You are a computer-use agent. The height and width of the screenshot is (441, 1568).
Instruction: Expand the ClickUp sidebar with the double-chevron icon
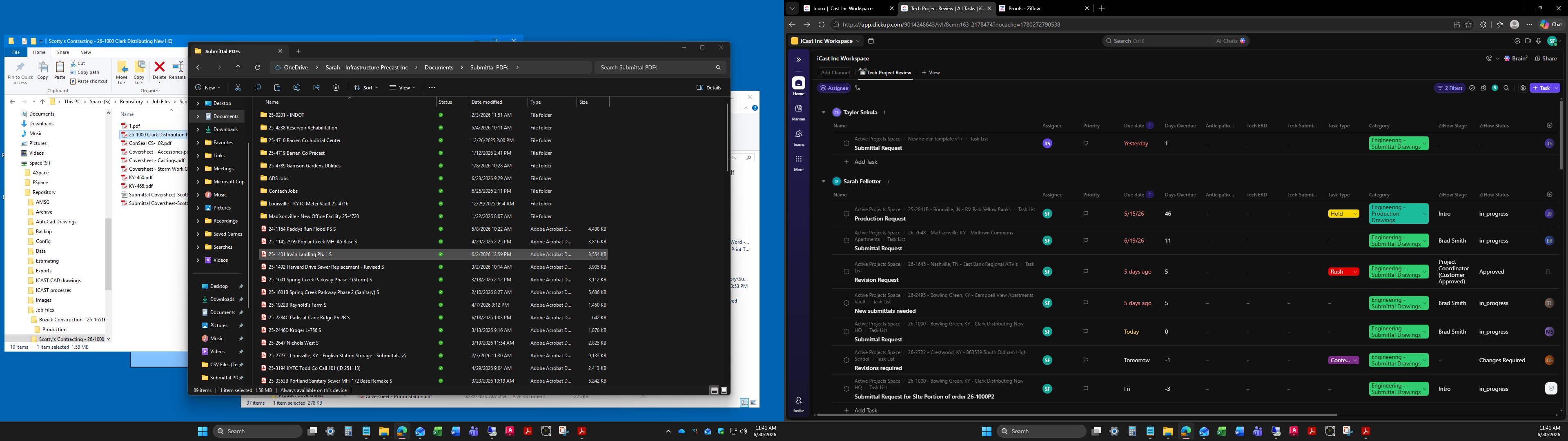coord(799,60)
